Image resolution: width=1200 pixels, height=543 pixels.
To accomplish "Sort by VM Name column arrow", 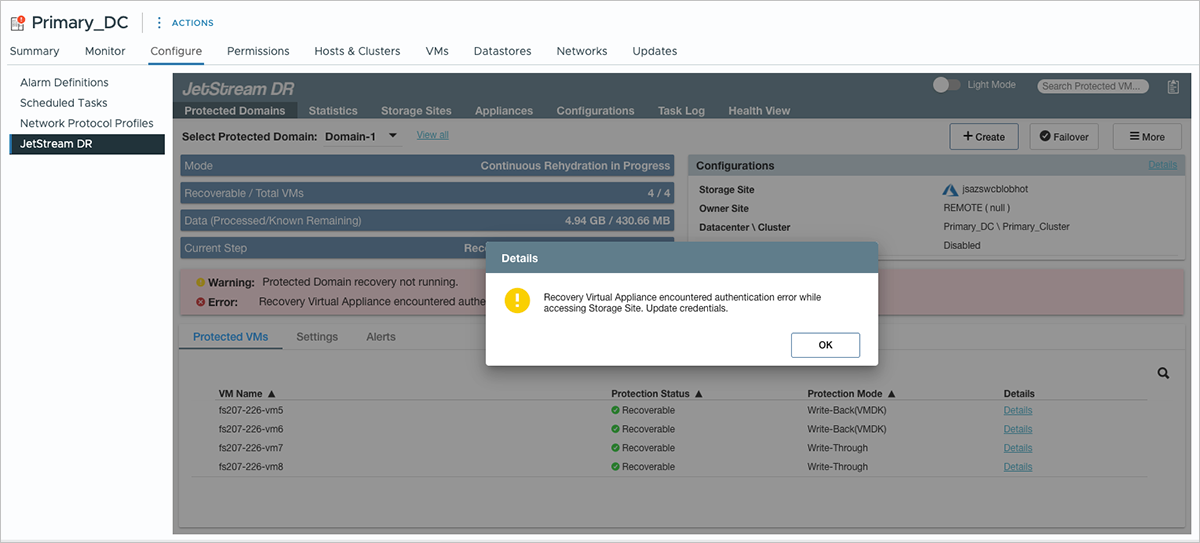I will (272, 394).
